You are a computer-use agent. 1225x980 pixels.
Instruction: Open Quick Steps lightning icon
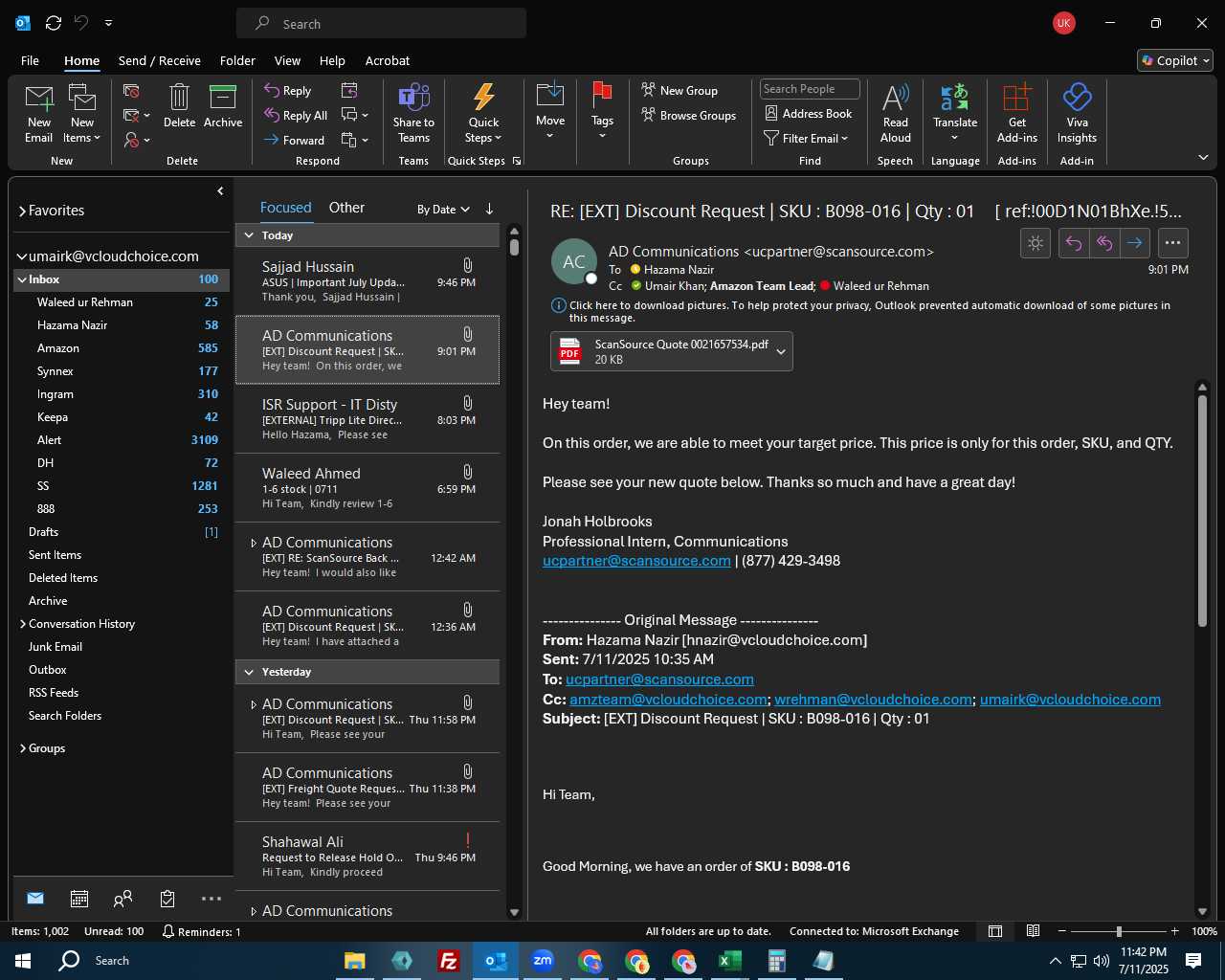(x=483, y=98)
